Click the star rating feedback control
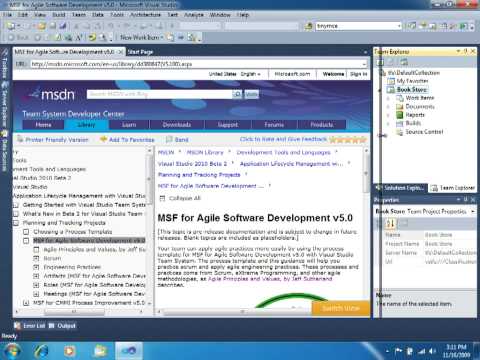Viewport: 480px width, 360px height. [x=348, y=140]
